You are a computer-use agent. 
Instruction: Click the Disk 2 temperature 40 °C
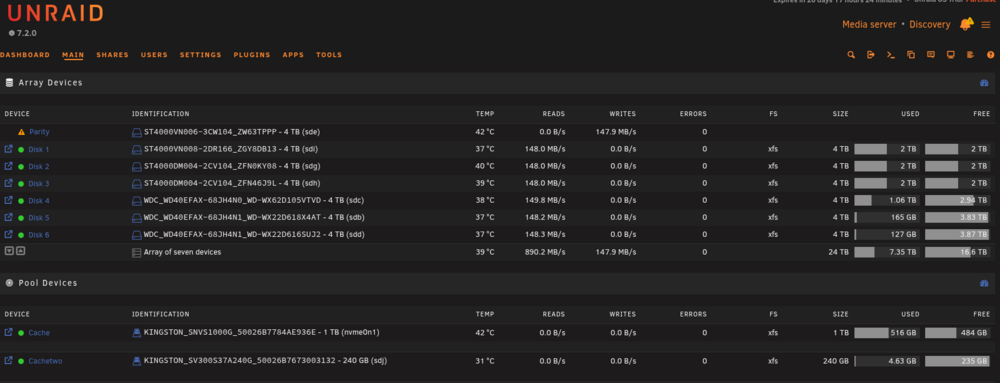pos(485,166)
